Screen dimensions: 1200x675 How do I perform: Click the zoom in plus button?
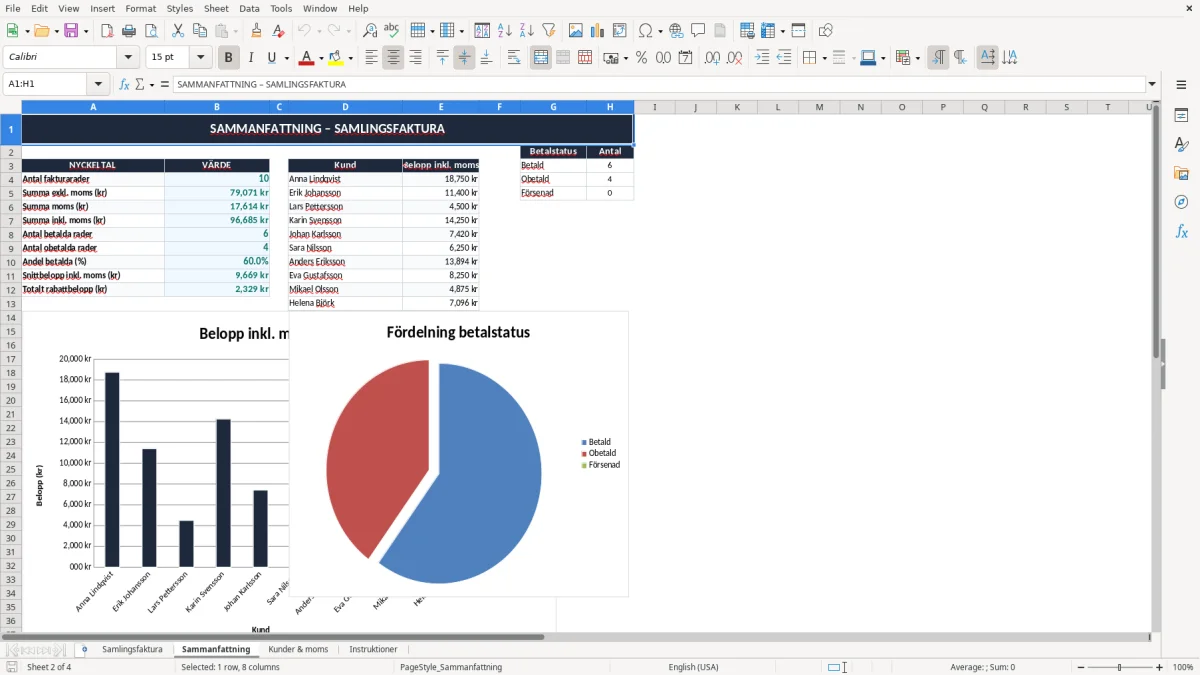(x=1160, y=667)
